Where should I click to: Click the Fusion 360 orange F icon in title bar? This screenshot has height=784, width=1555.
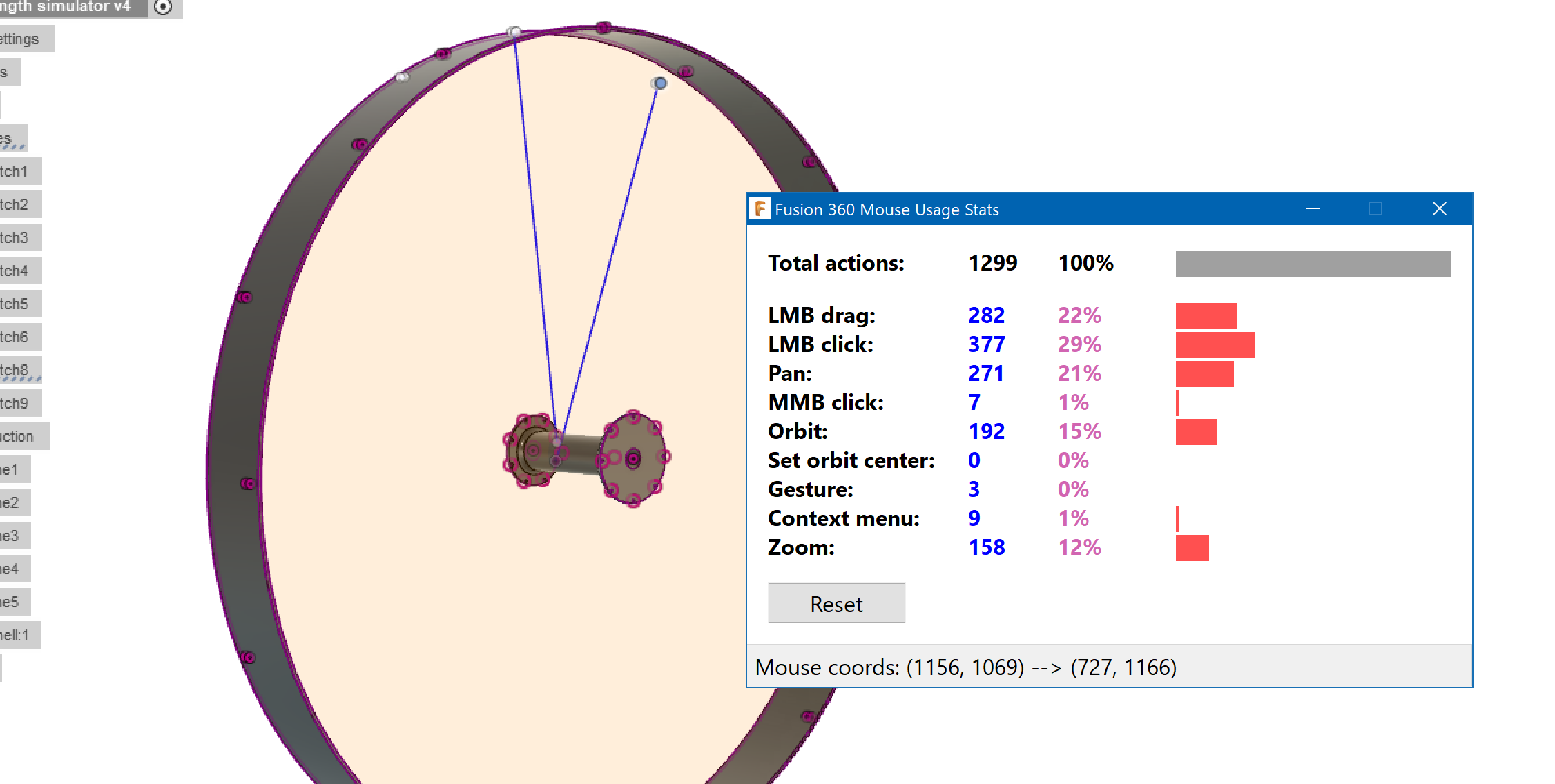(x=760, y=208)
